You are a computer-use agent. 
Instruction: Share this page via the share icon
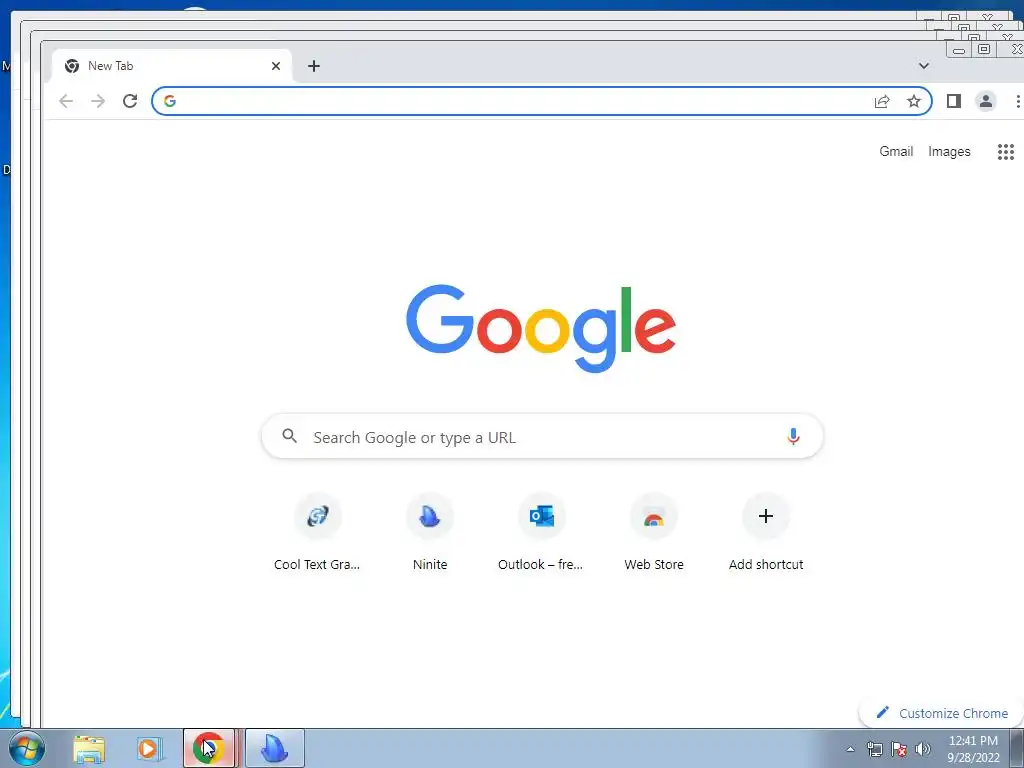coord(882,101)
